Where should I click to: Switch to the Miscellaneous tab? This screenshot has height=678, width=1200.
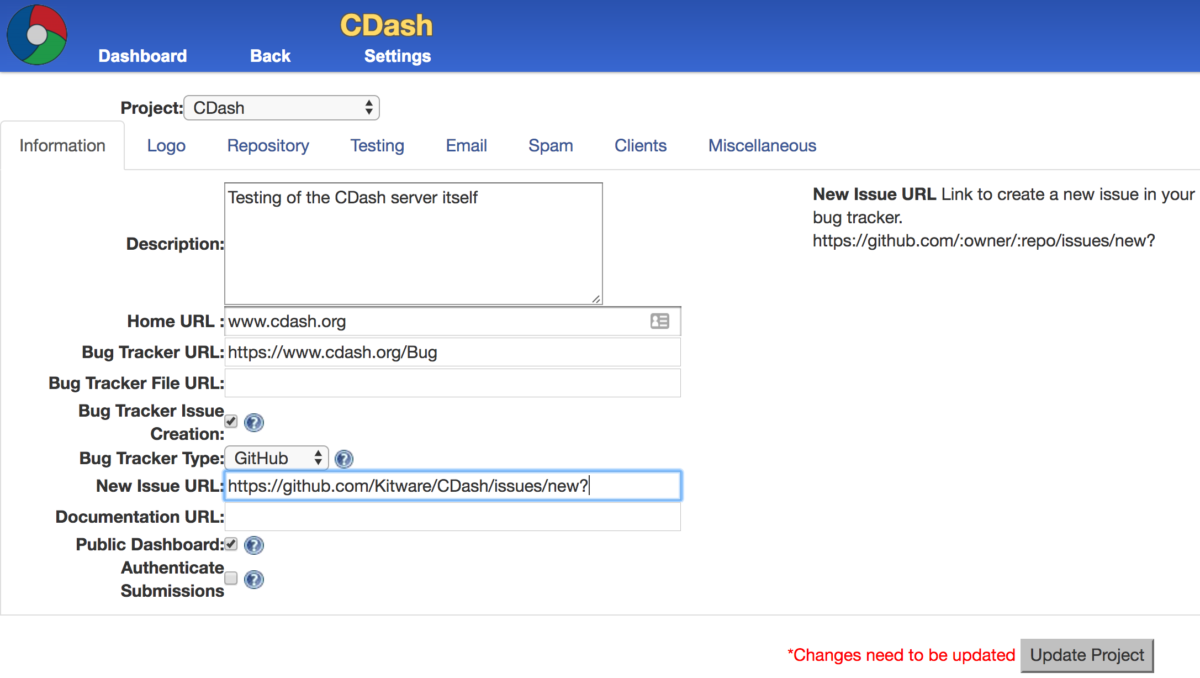click(762, 145)
